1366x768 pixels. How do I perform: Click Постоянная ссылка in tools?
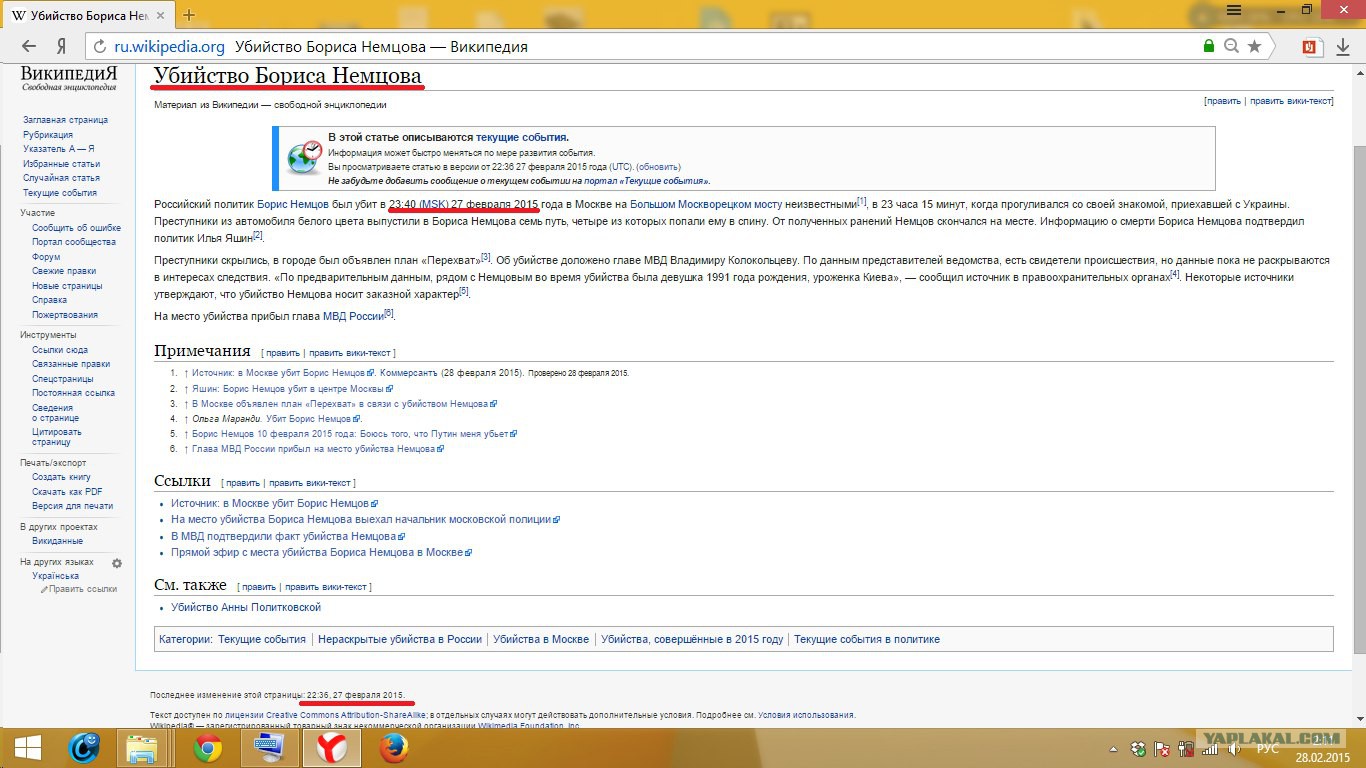[73, 393]
